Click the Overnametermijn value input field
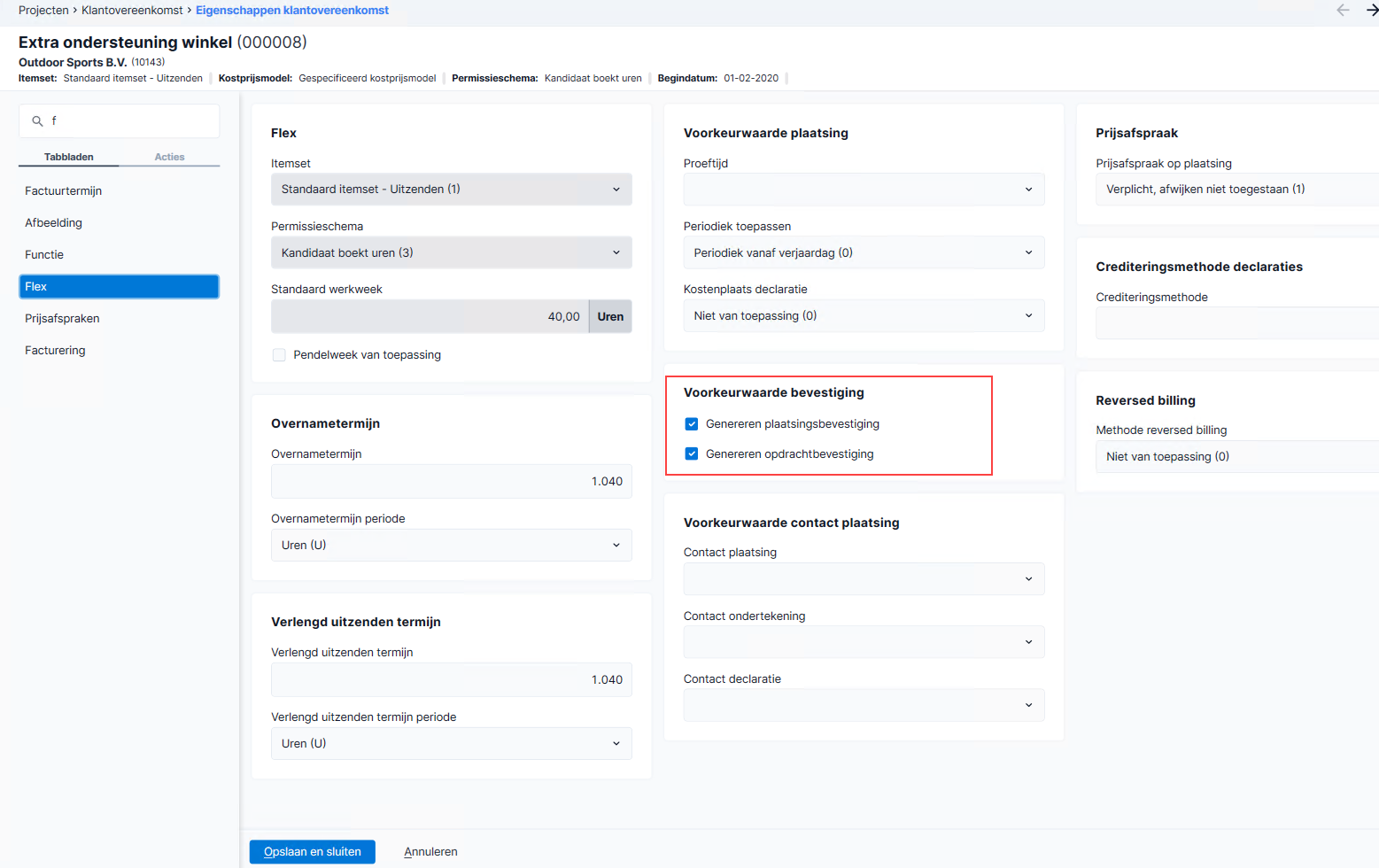 pyautogui.click(x=451, y=482)
